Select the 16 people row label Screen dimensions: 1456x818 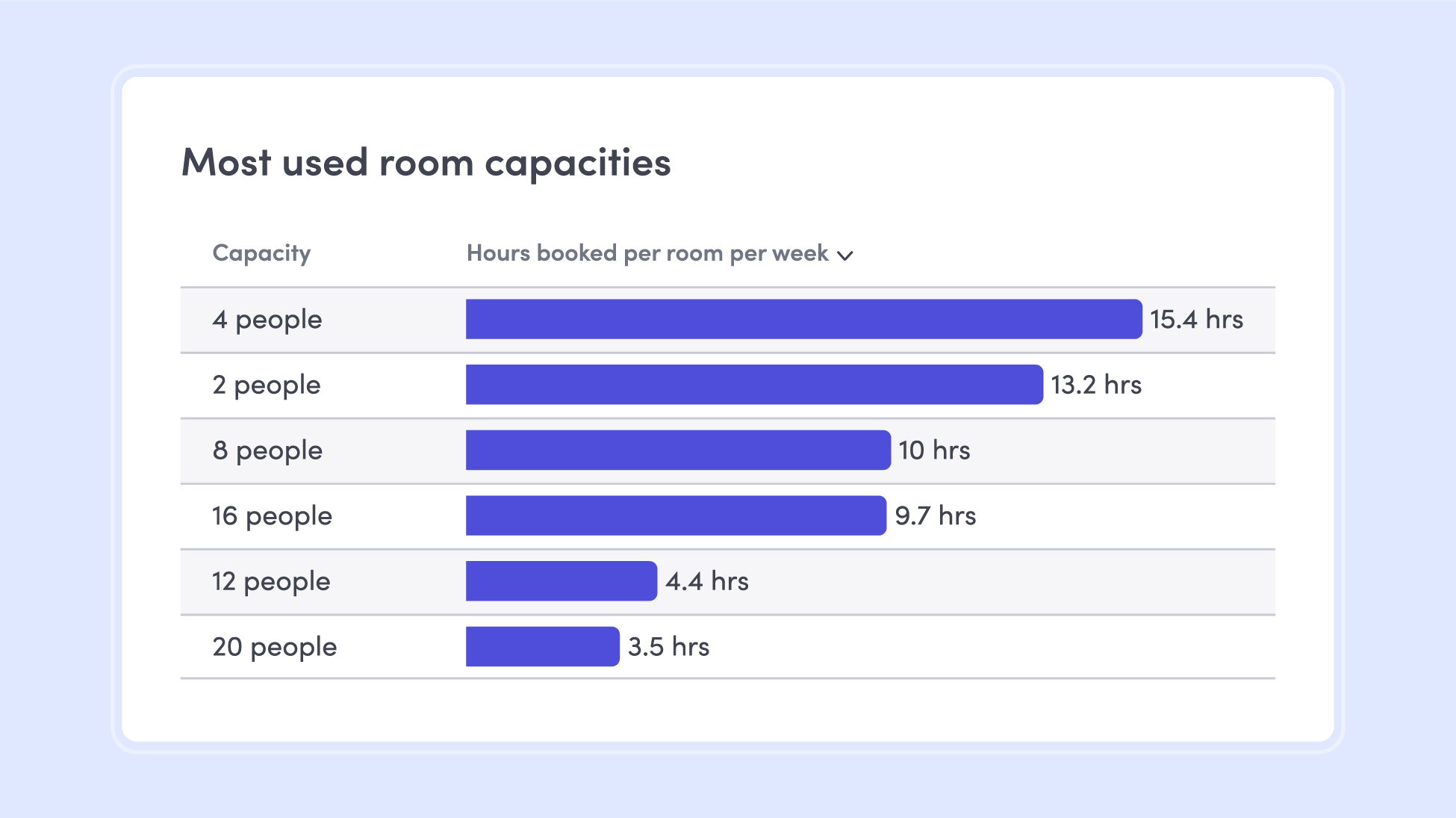[272, 516]
